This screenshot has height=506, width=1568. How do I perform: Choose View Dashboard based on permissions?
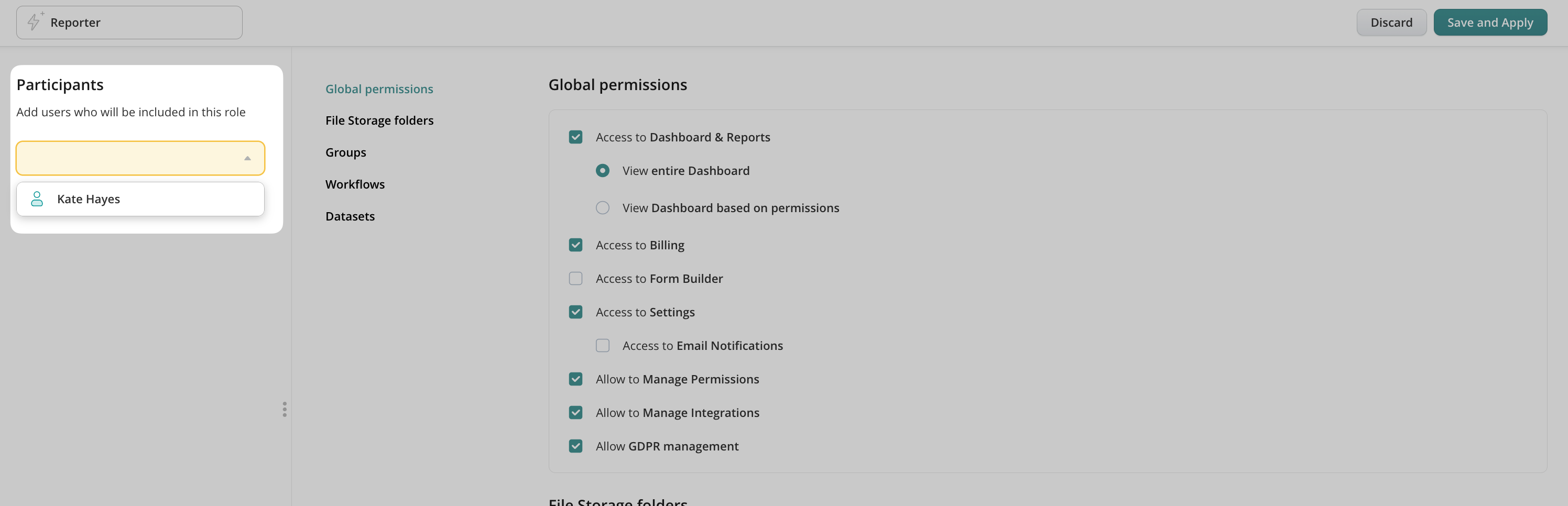(x=602, y=208)
